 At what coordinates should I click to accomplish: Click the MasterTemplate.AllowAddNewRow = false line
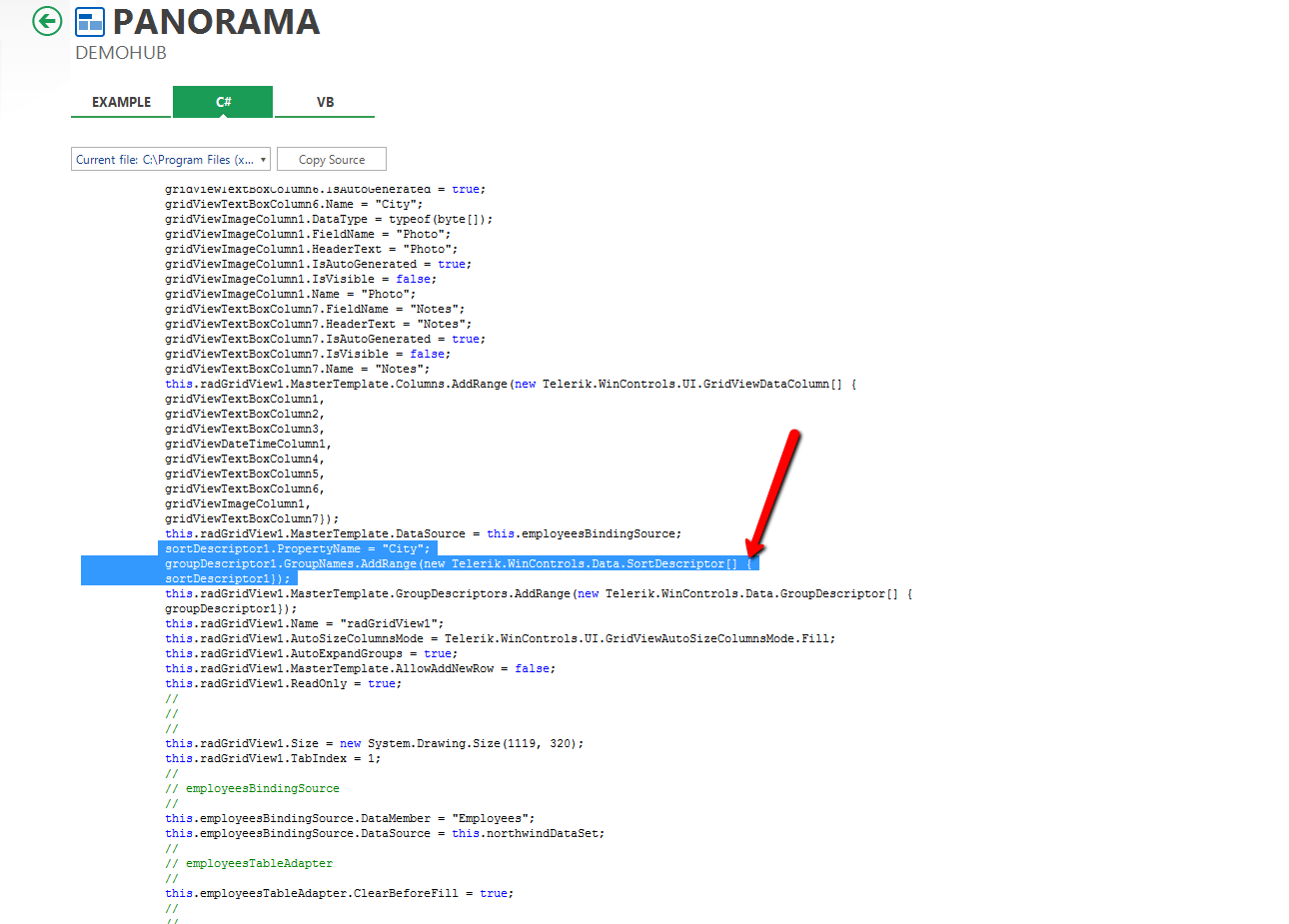point(361,668)
